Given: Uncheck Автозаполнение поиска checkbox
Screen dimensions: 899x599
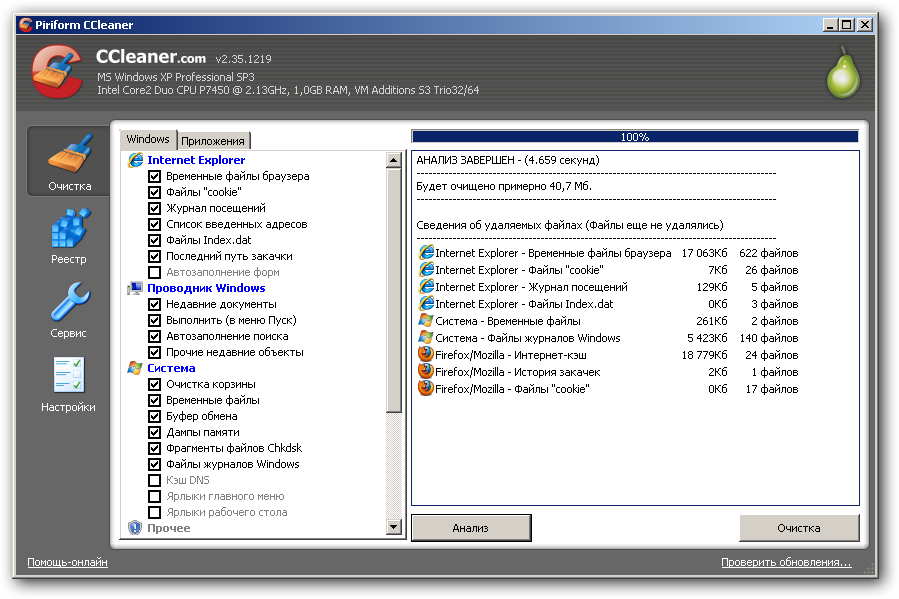Looking at the screenshot, I should point(154,336).
